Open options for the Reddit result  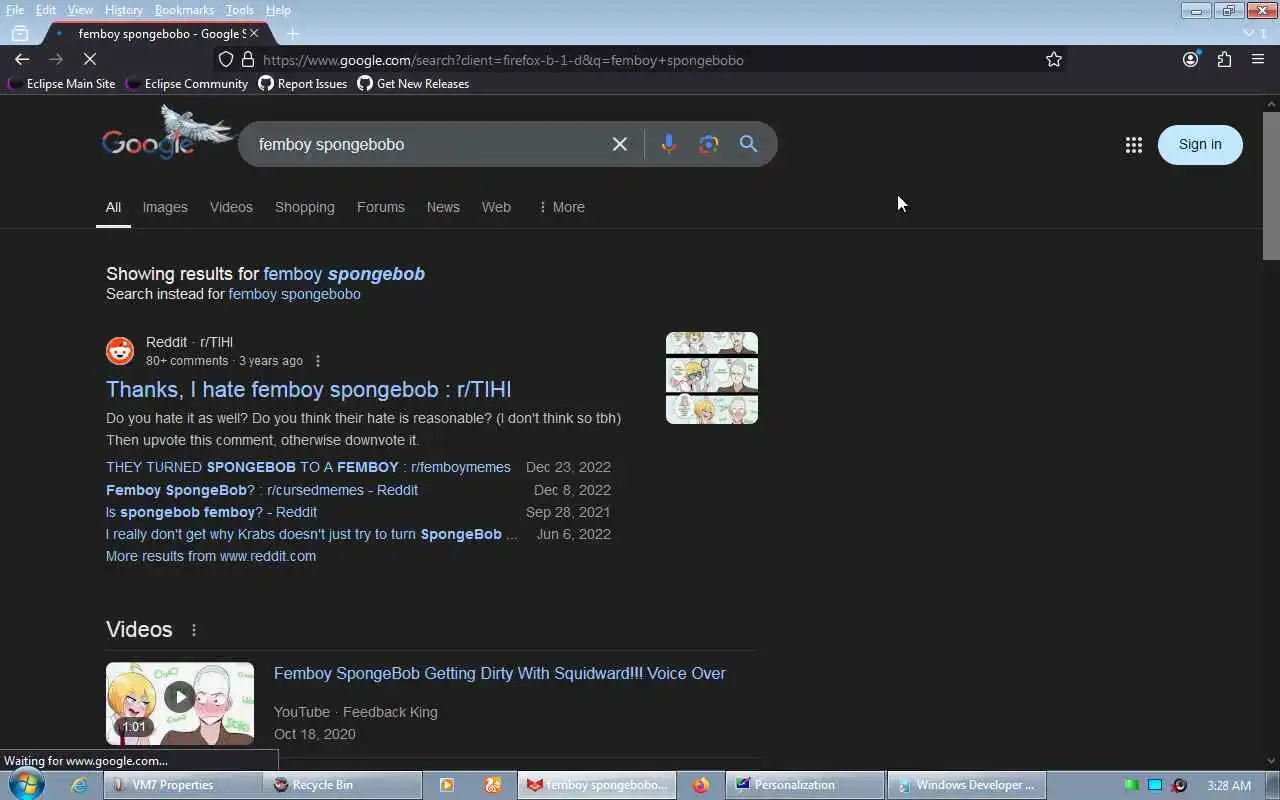pos(318,361)
